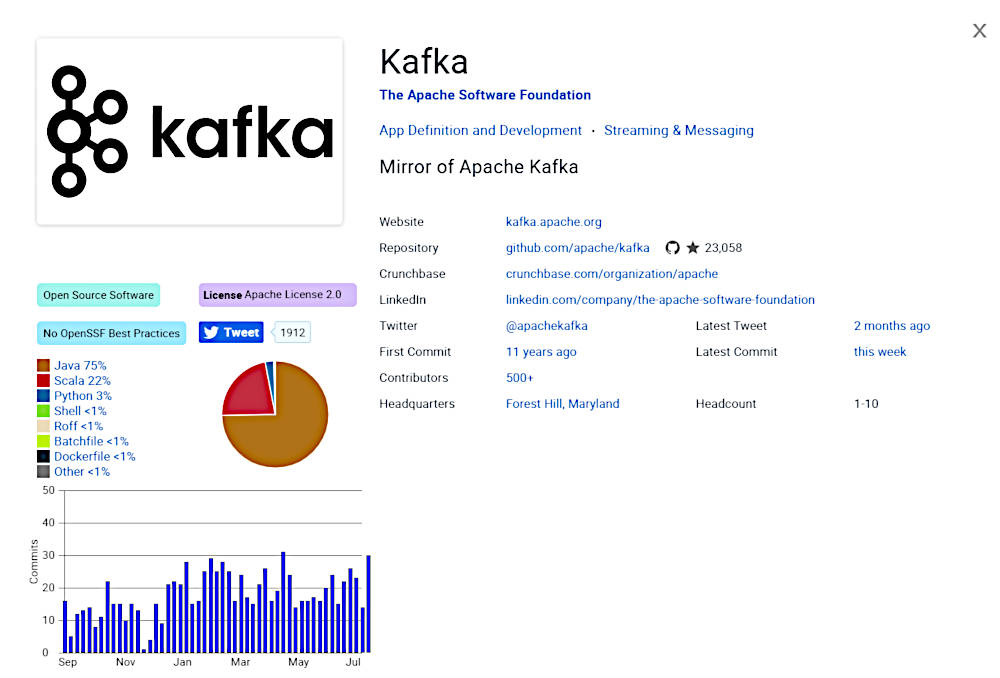
Task: Click the GitHub octocat icon
Action: tap(672, 247)
